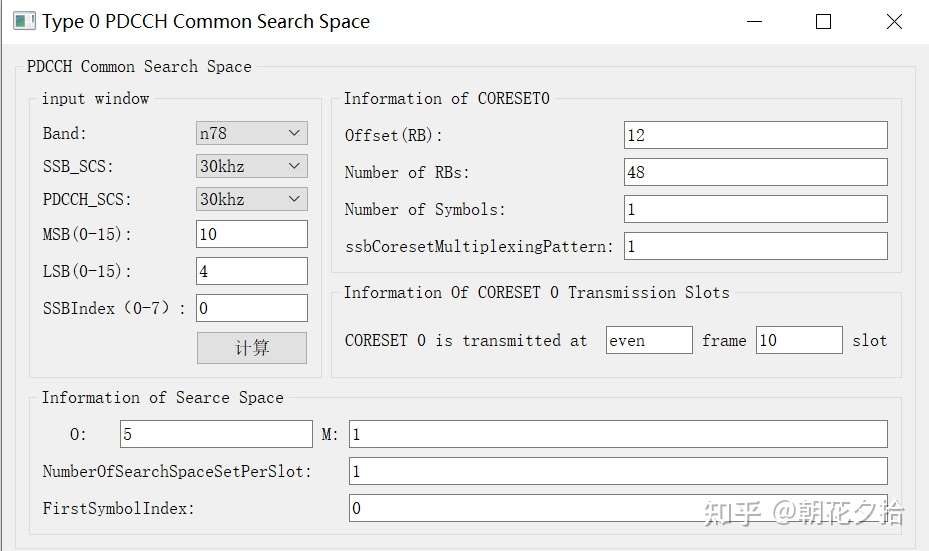The image size is (929, 551).
Task: Open the PDCCH_SCS combo box
Action: (x=251, y=199)
